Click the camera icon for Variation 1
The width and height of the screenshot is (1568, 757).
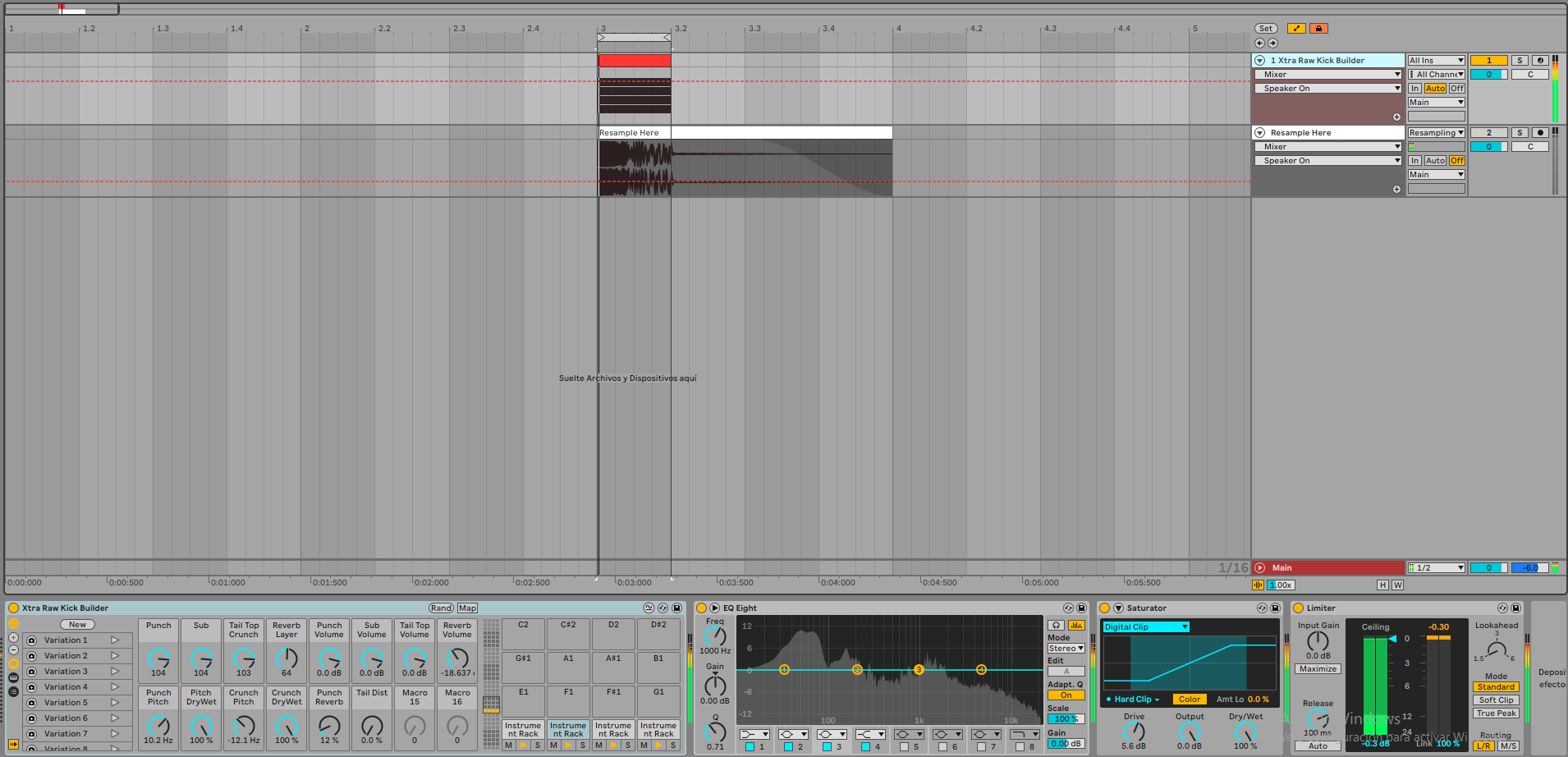click(x=32, y=640)
